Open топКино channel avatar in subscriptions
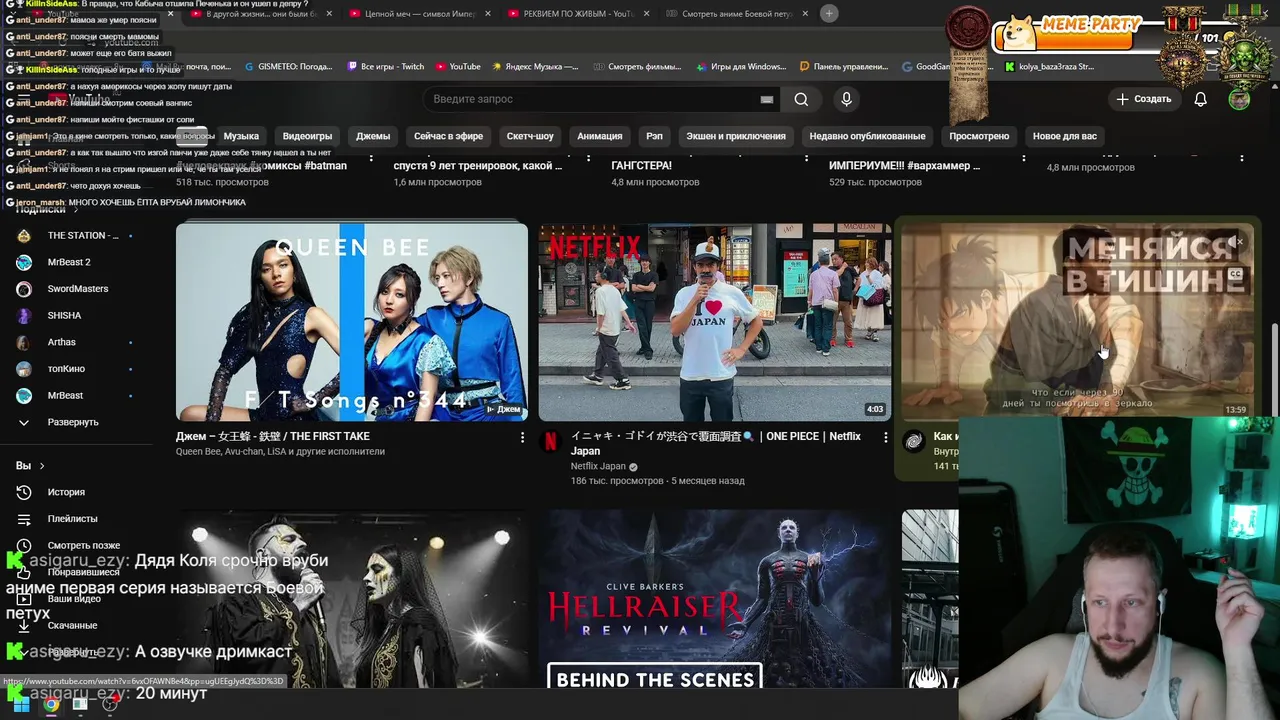 (x=24, y=369)
